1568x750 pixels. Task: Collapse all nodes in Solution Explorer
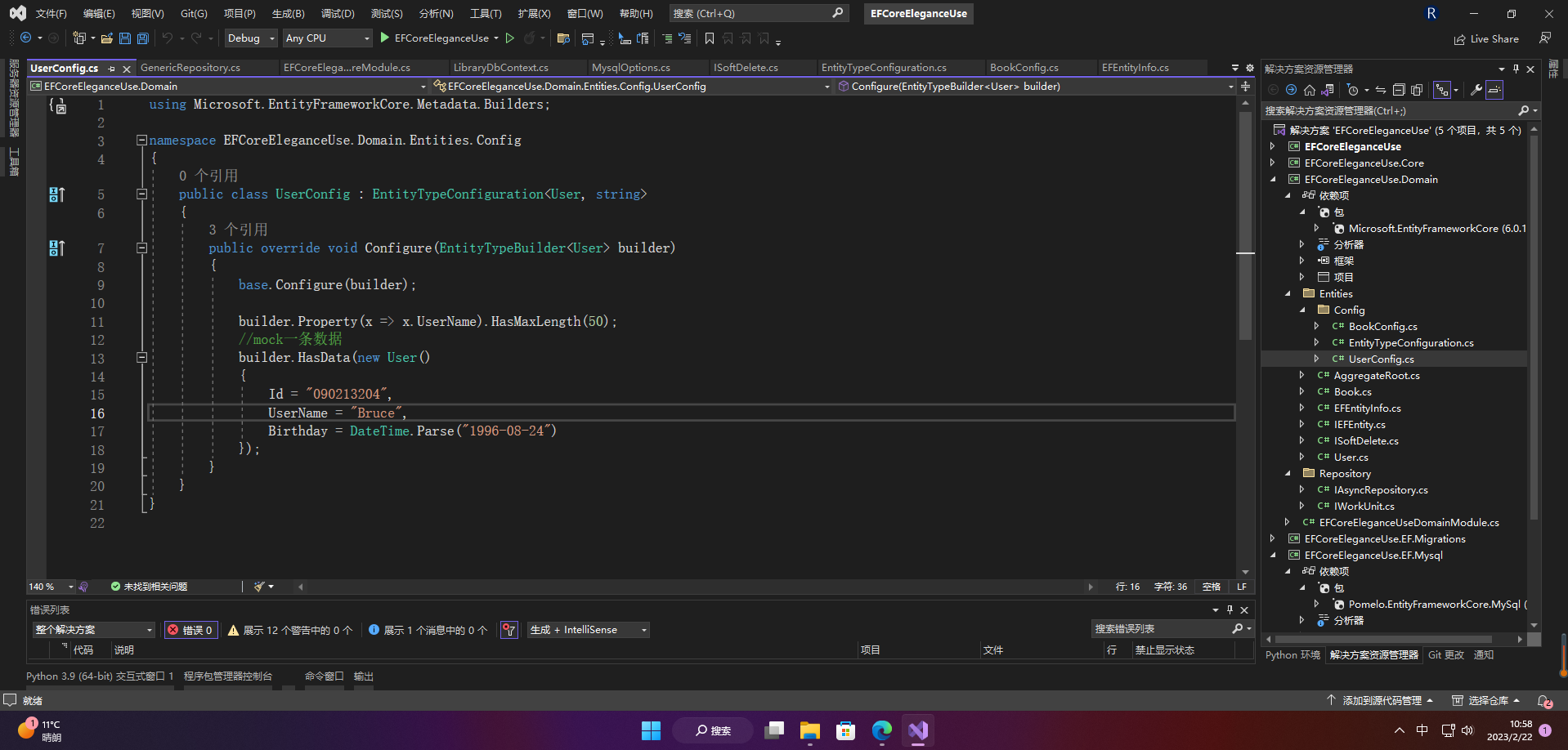pyautogui.click(x=1399, y=90)
